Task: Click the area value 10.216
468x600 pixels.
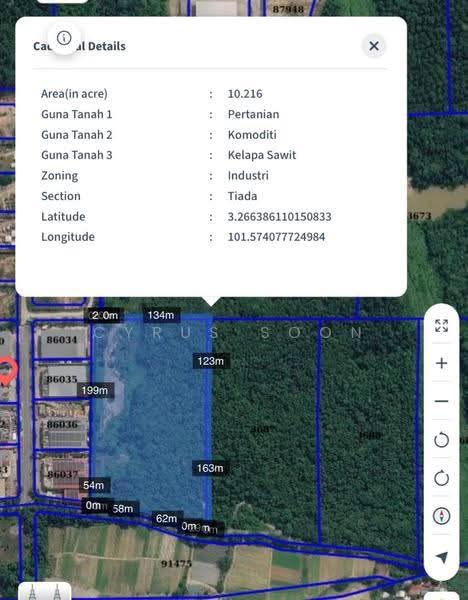Action: [x=245, y=94]
